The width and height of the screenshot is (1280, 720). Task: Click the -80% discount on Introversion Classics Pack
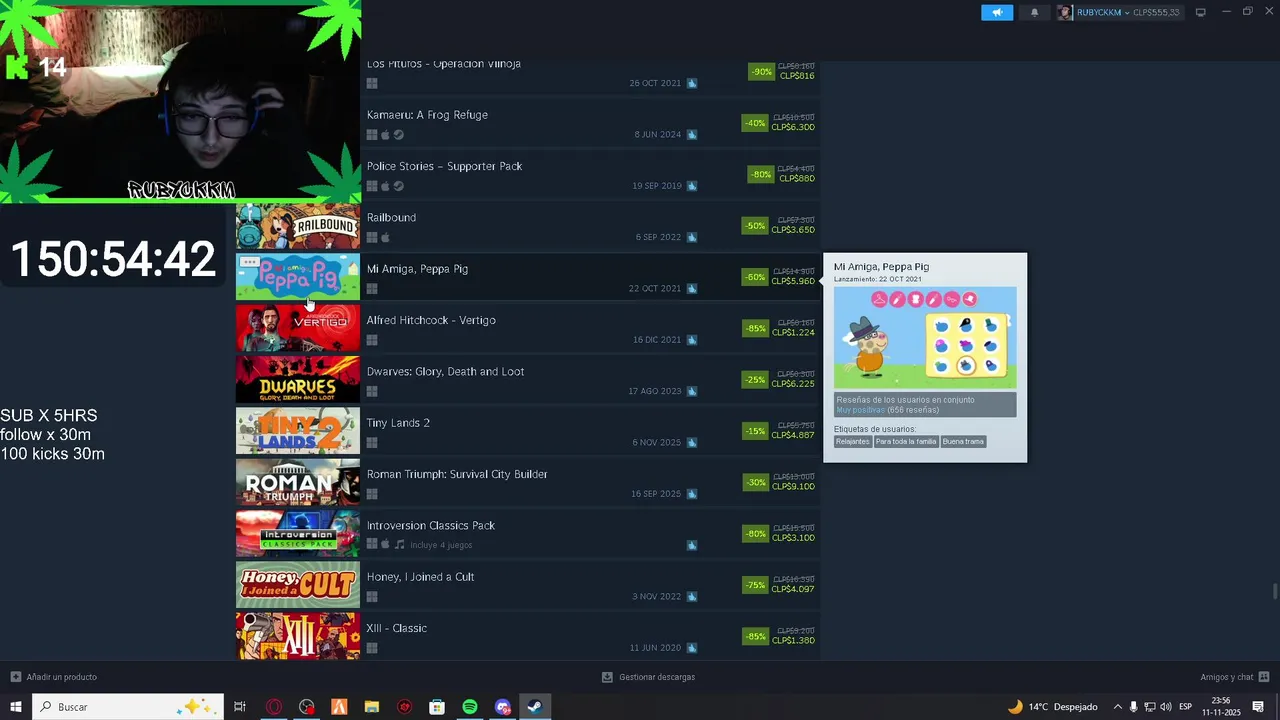pos(755,534)
